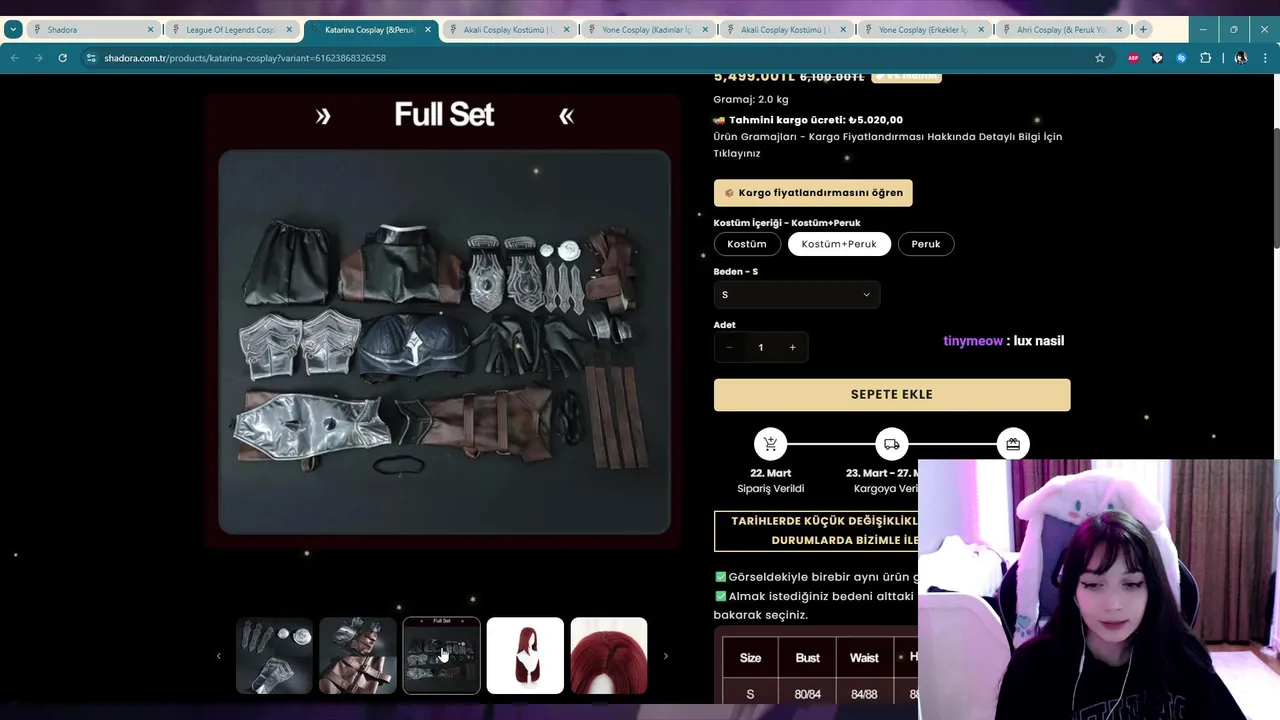Open the browser profile avatar
1280x720 pixels.
click(x=1241, y=58)
